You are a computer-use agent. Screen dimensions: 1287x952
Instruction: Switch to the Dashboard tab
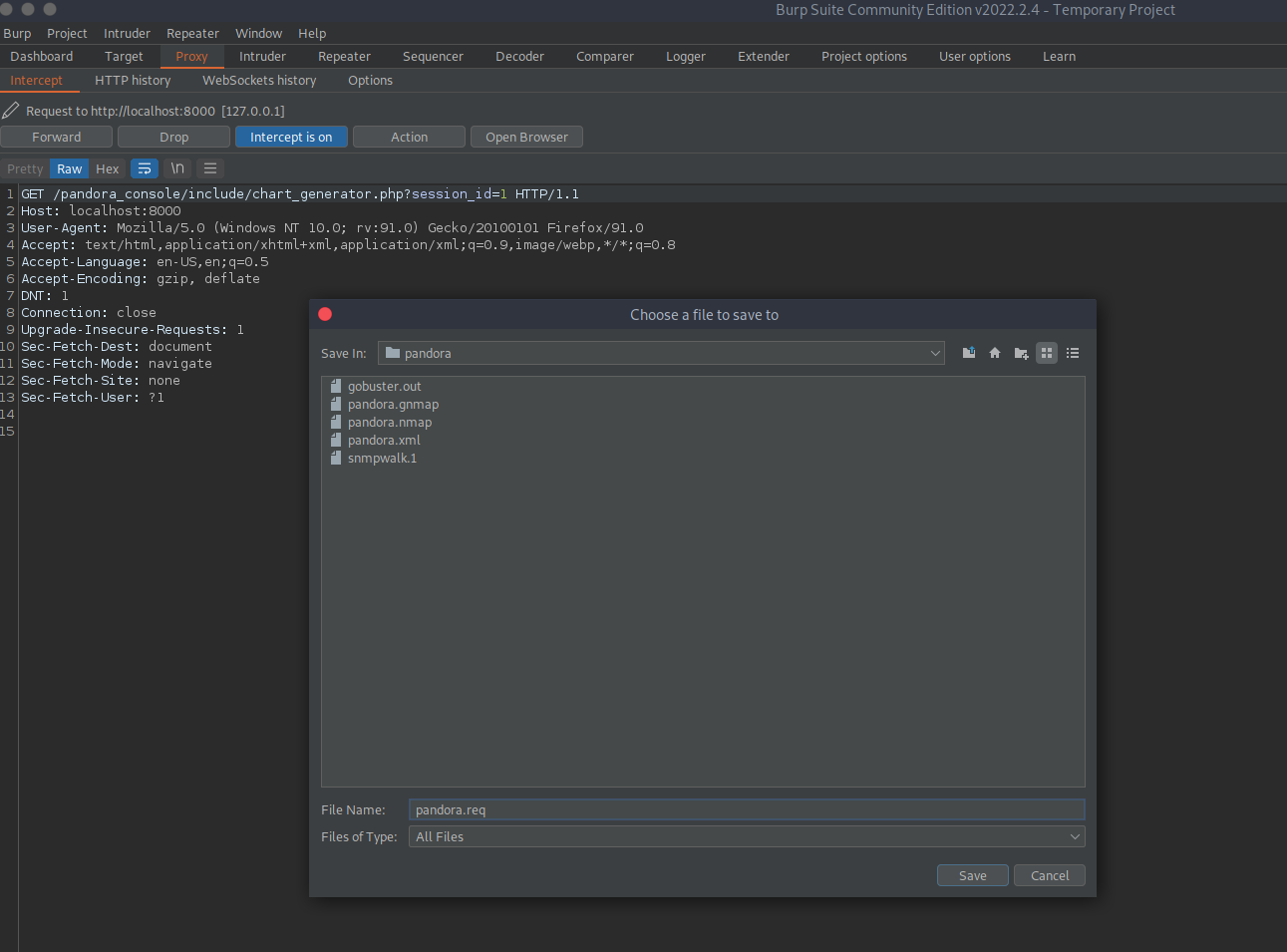tap(42, 56)
